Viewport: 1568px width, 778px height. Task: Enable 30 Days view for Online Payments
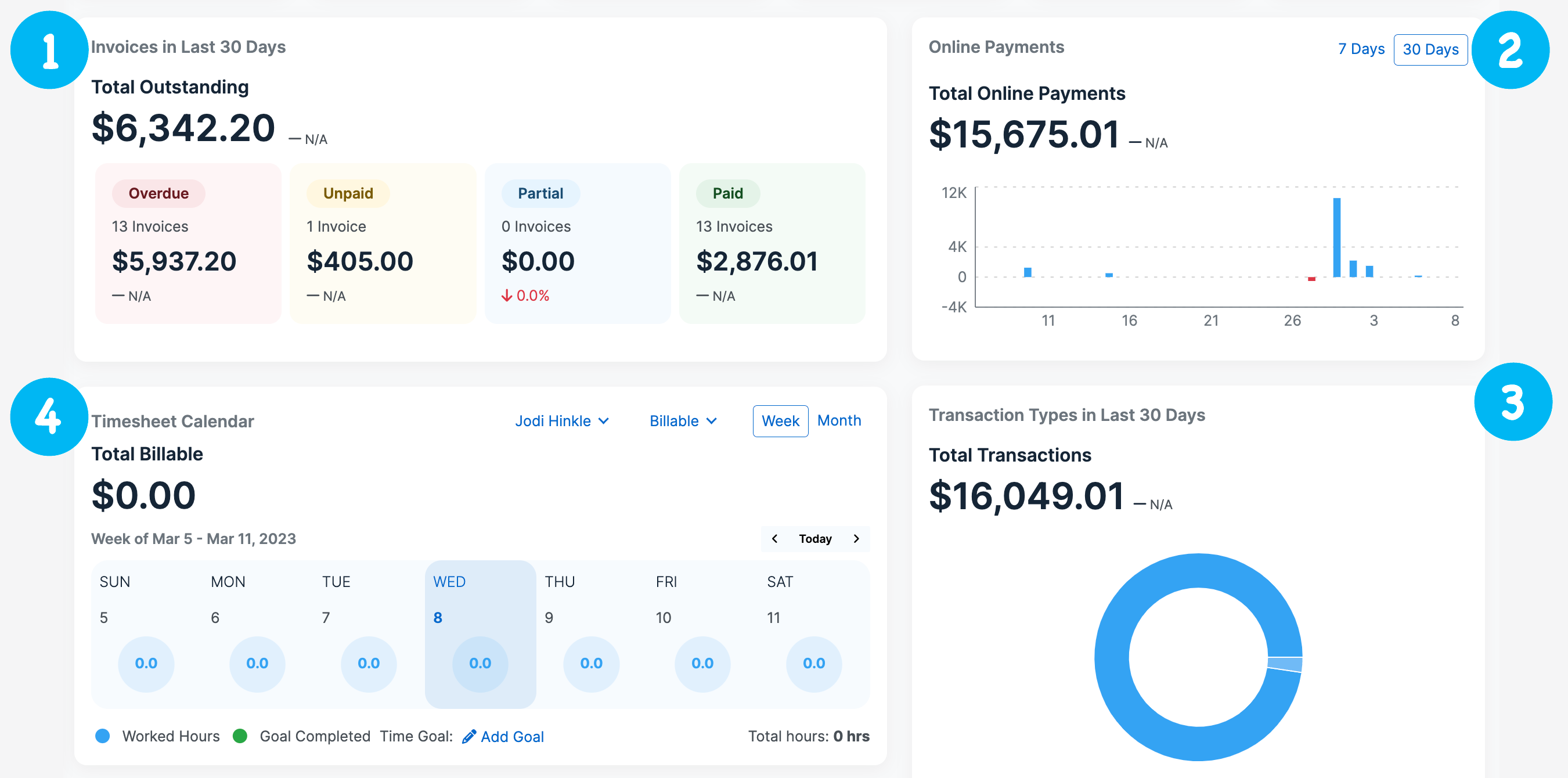point(1430,49)
